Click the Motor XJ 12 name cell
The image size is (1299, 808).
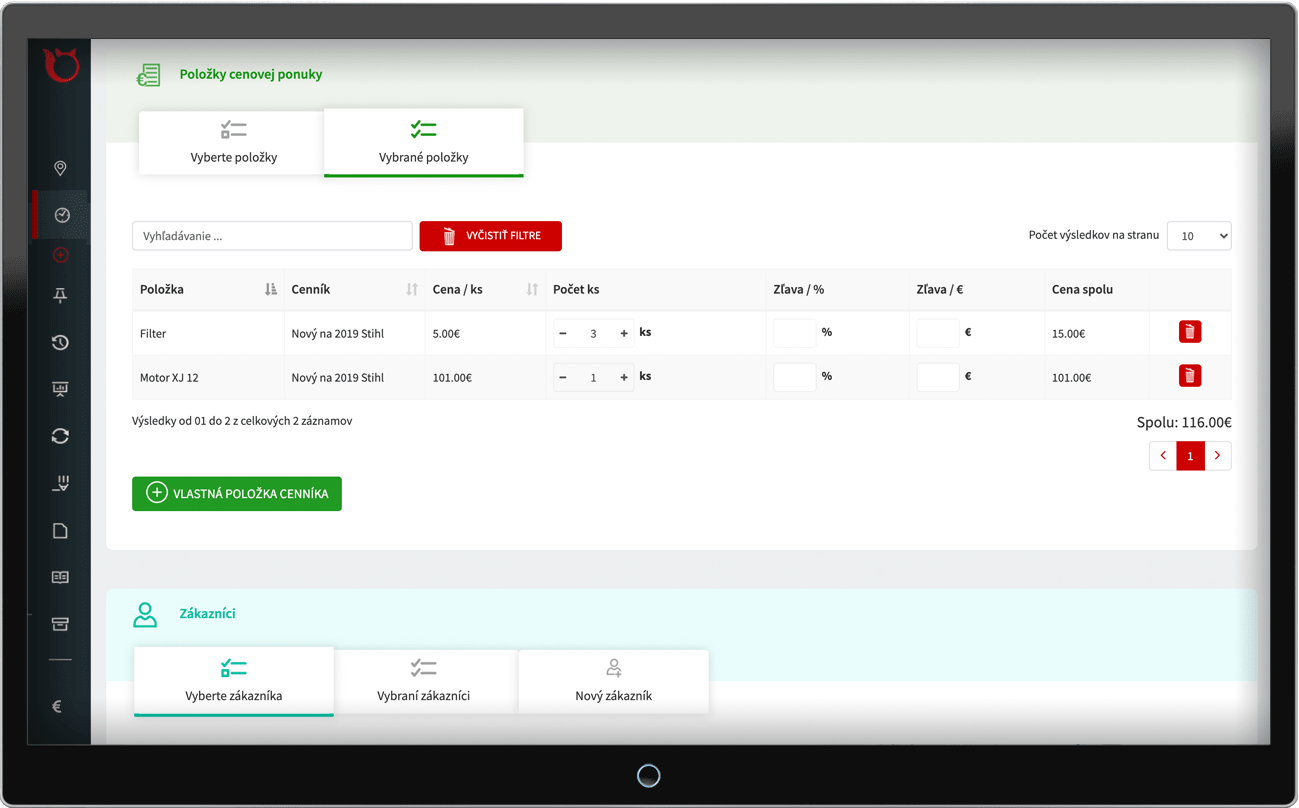point(169,378)
